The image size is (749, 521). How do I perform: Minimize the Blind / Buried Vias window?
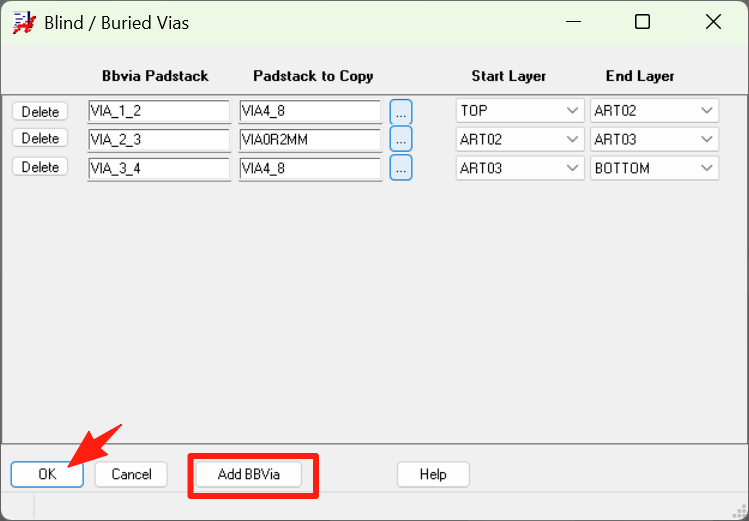(x=573, y=22)
